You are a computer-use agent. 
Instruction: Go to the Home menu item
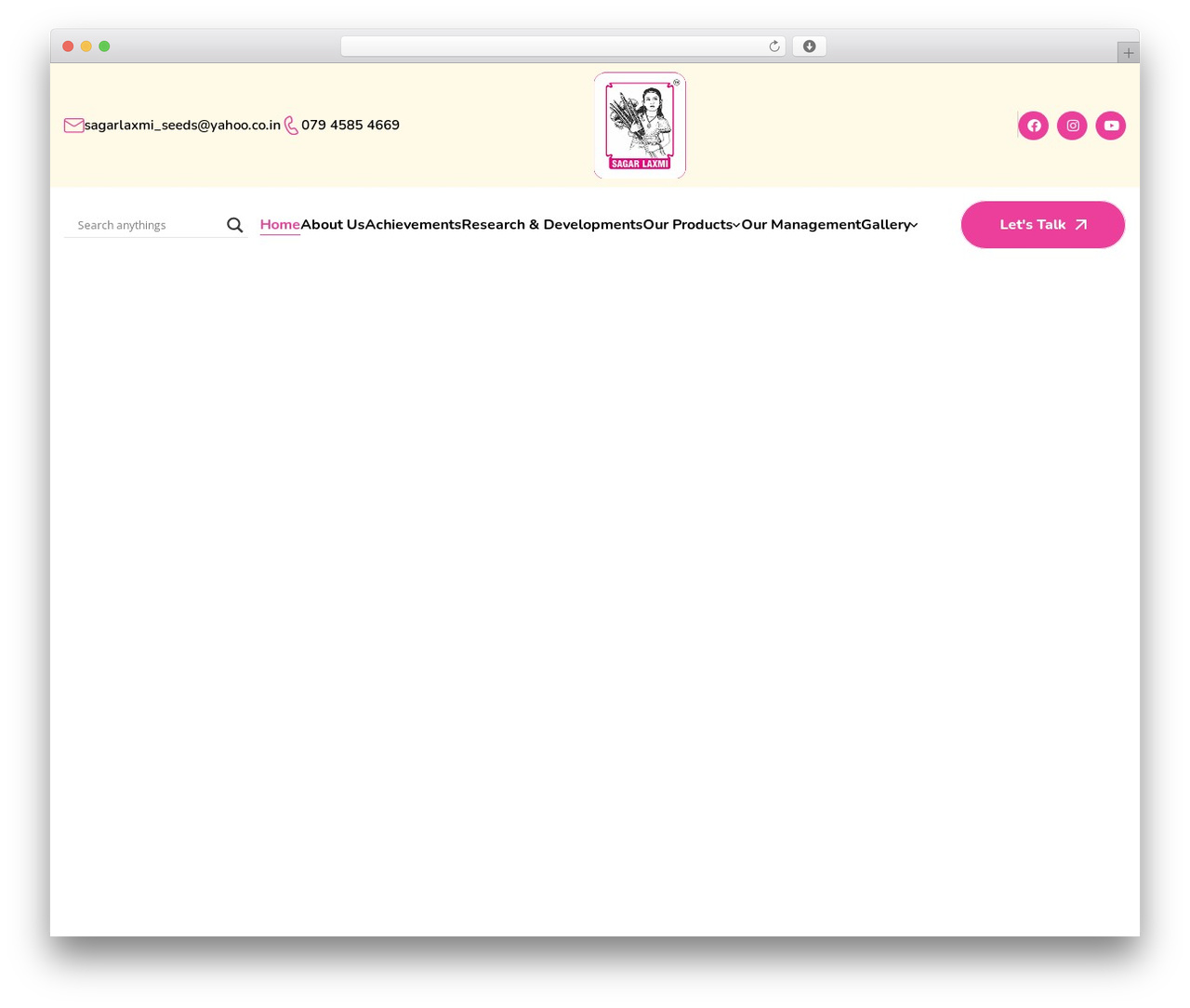click(x=280, y=224)
